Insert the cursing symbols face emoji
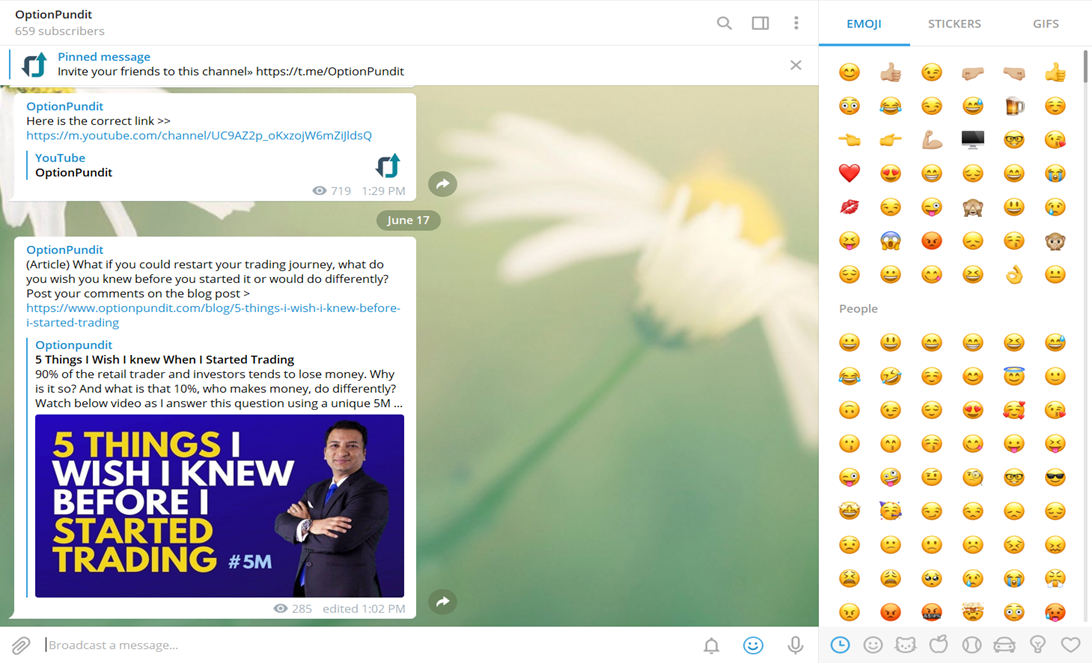 pyautogui.click(x=932, y=612)
